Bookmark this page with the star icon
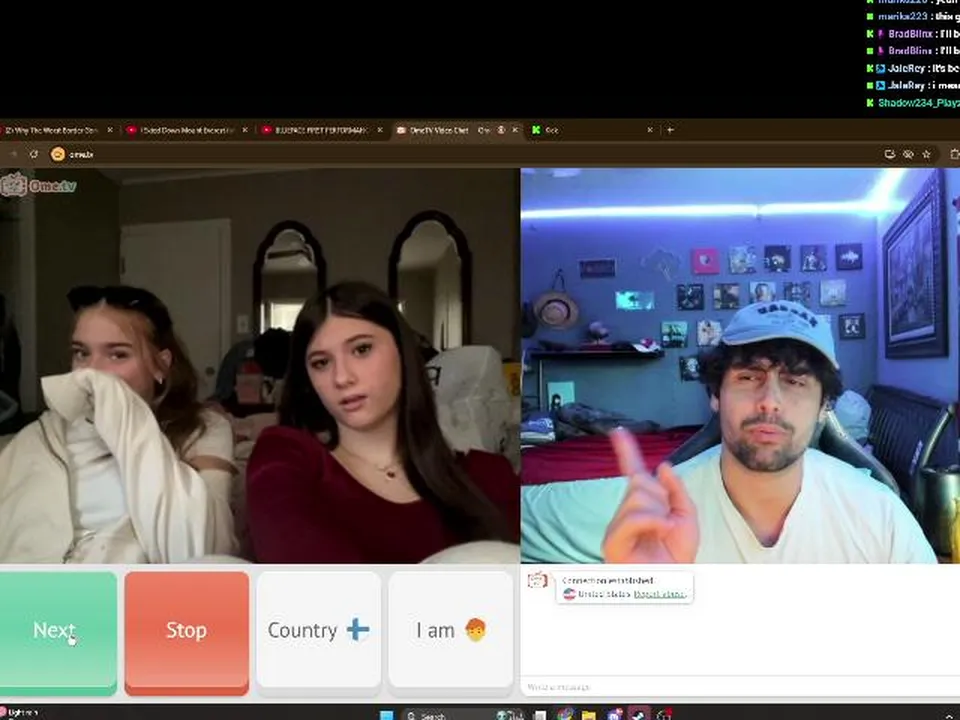Screen dimensions: 960x720 click(x=926, y=154)
